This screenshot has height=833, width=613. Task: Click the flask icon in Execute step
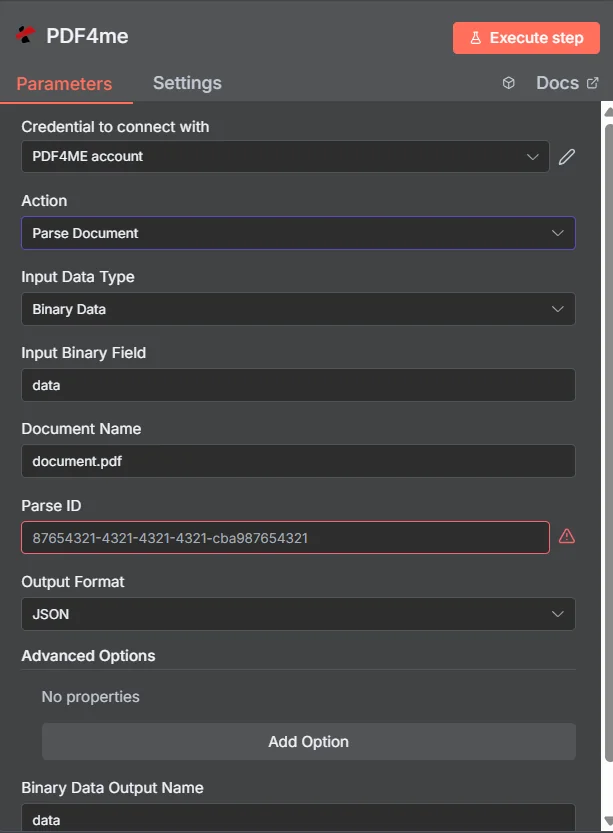pos(474,37)
